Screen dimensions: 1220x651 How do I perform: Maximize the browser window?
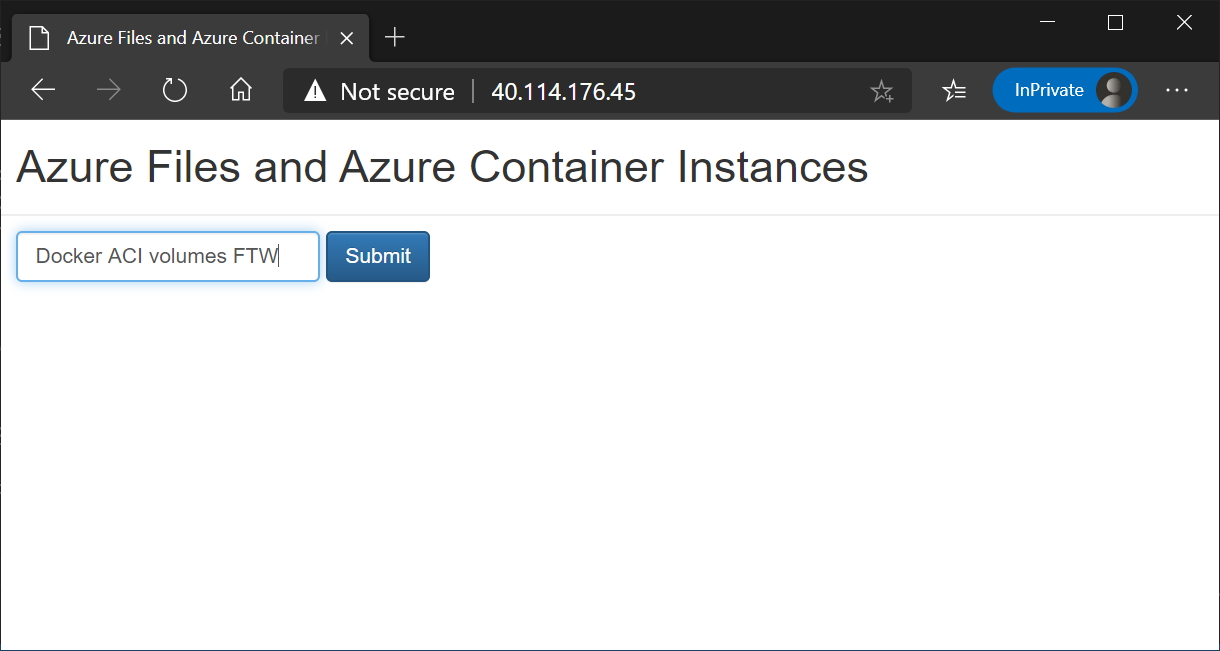tap(1116, 22)
